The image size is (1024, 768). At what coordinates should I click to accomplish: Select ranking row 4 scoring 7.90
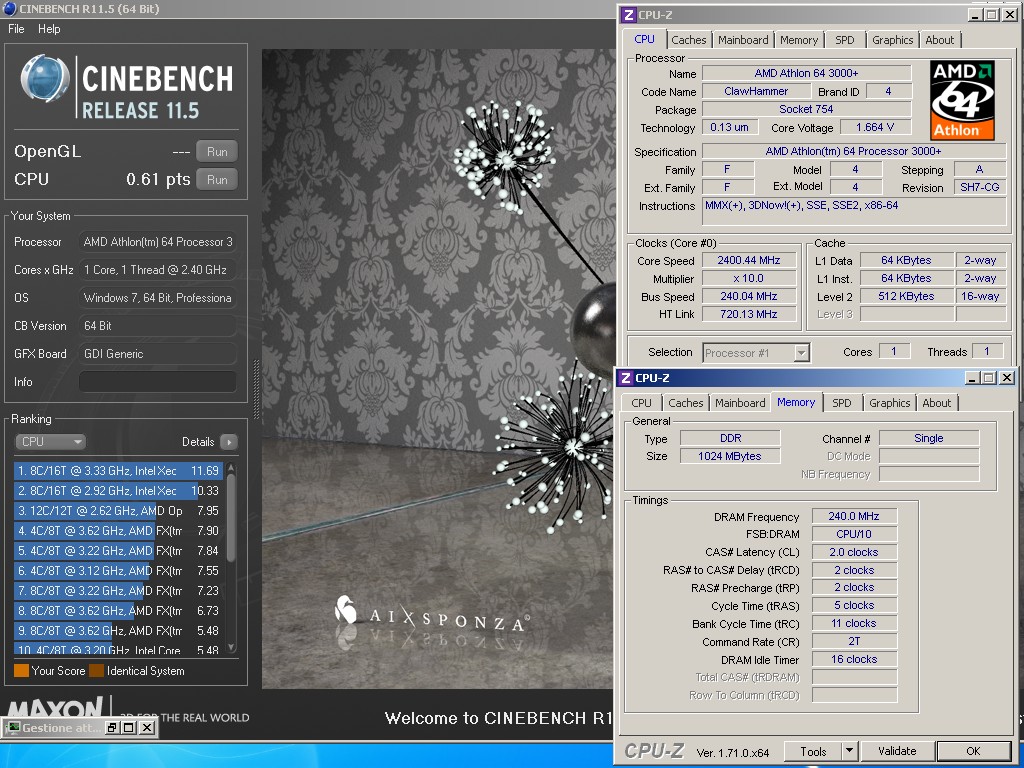point(118,530)
